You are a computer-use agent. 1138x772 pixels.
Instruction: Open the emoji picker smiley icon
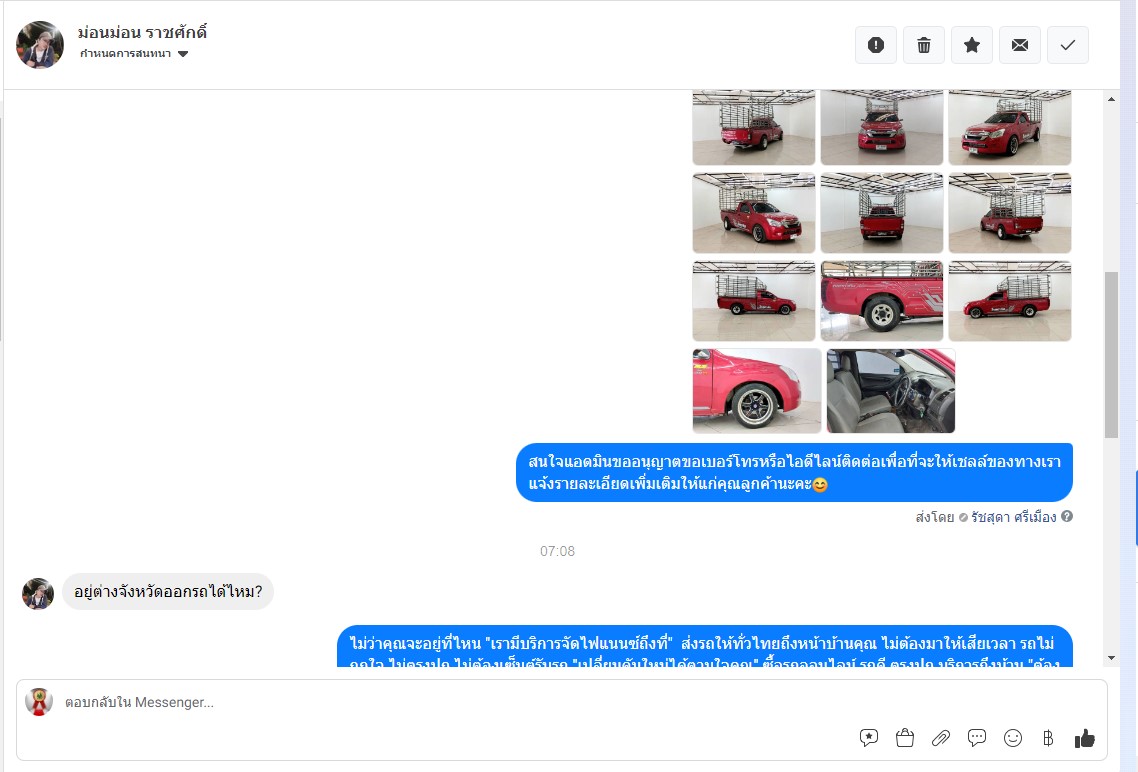click(x=1012, y=738)
